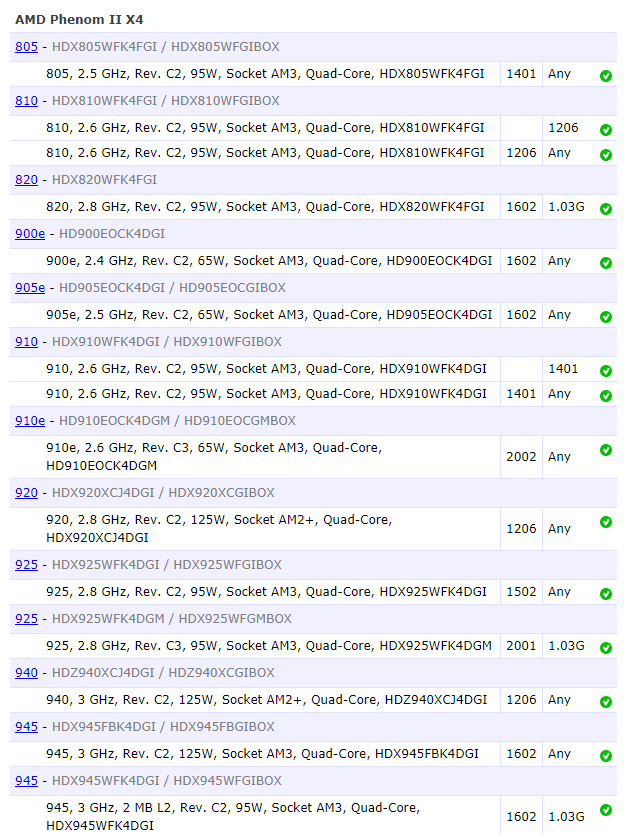Click Any in the 945 125W row
Viewport: 624px width, 836px height.
(559, 754)
